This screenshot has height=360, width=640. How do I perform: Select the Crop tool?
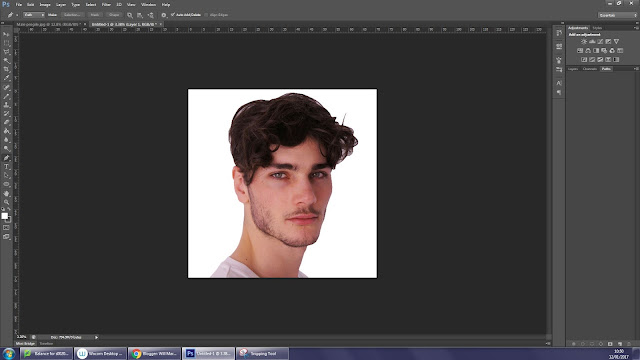click(6, 69)
